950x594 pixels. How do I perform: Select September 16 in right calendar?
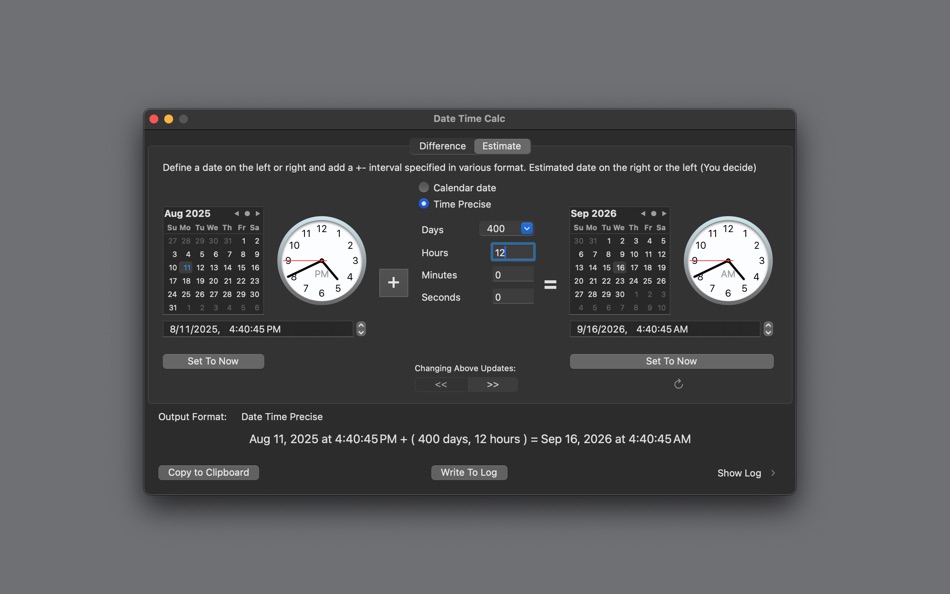tap(620, 267)
